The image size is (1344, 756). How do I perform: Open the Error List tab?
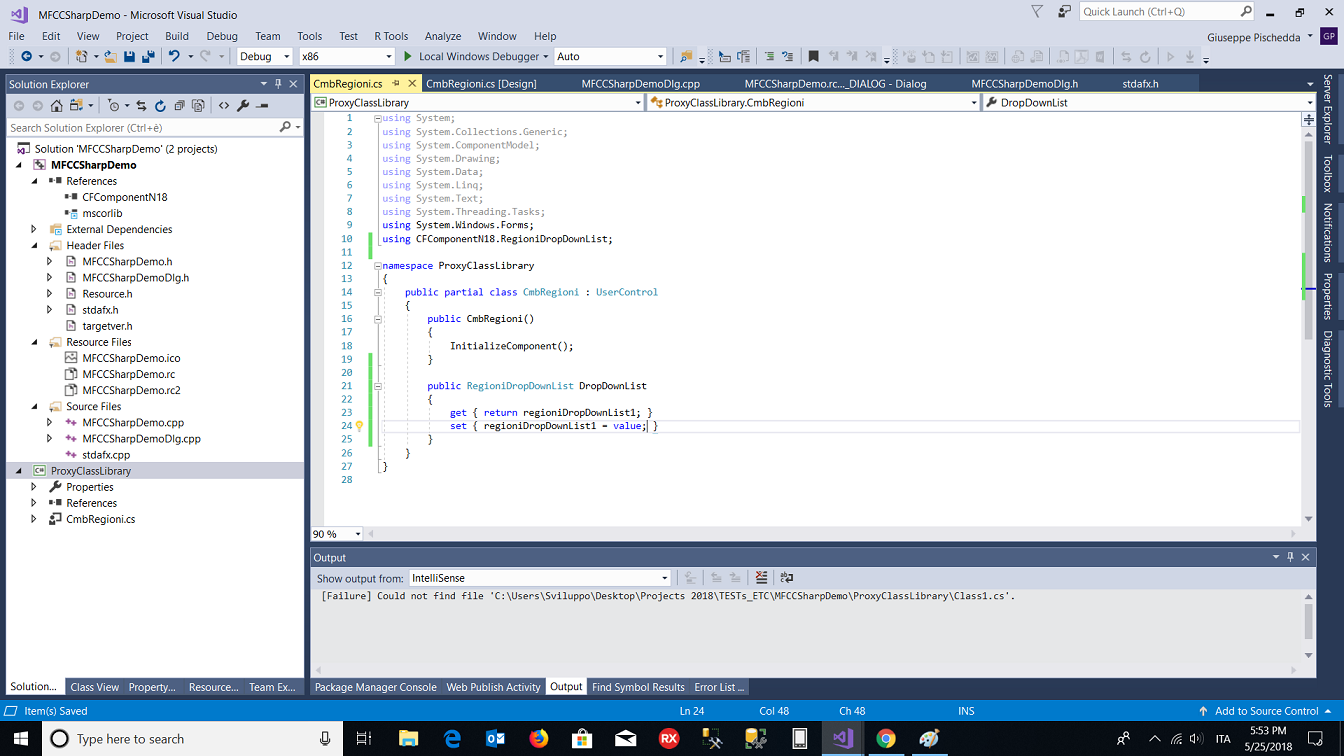coord(719,687)
